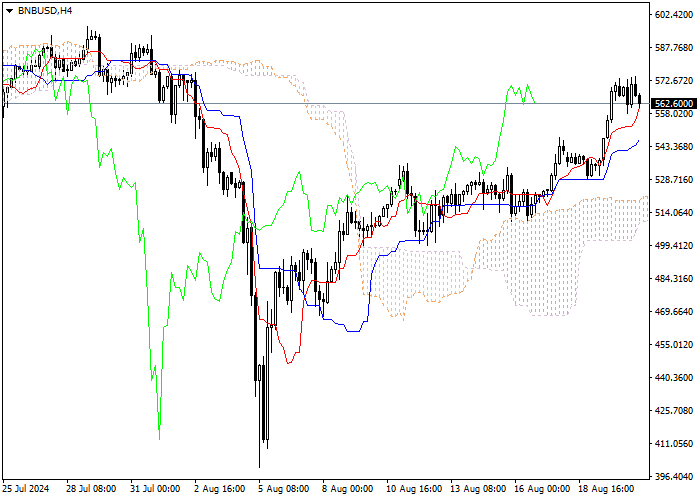Select the 484.3160 price axis label

click(674, 279)
